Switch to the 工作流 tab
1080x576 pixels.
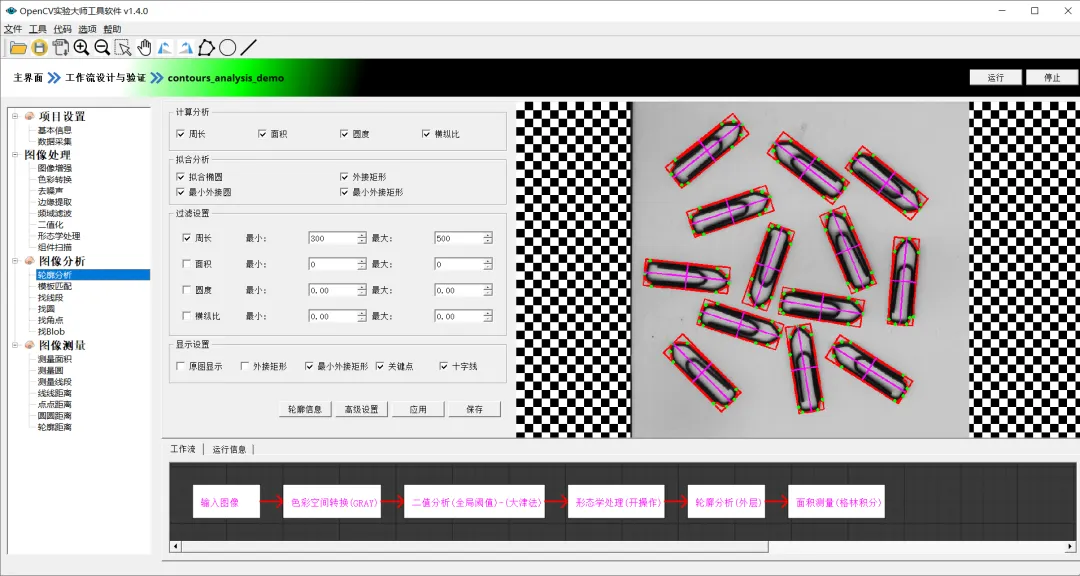pyautogui.click(x=183, y=449)
